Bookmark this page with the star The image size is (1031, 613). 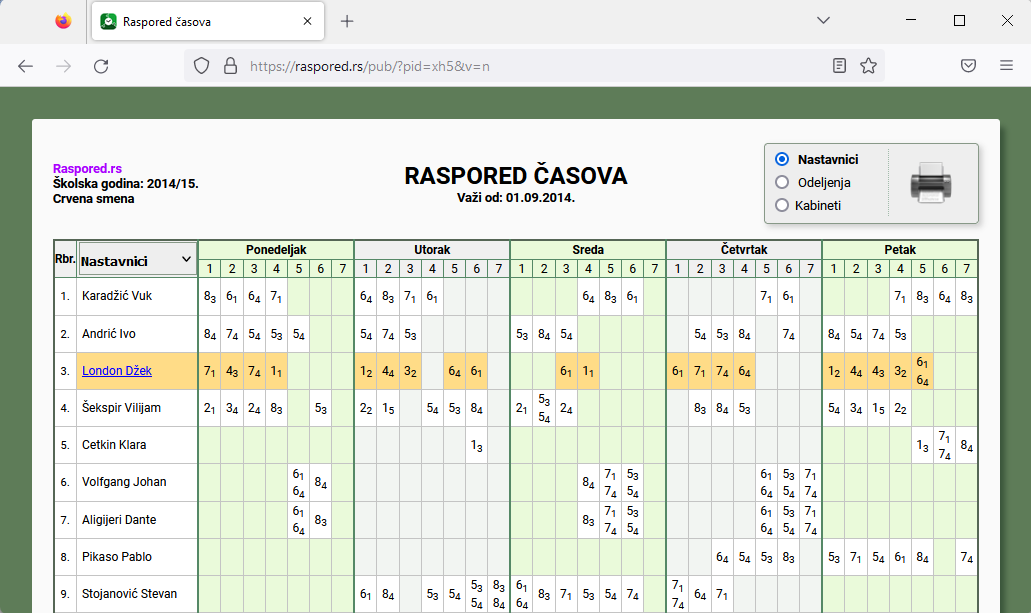[x=868, y=66]
